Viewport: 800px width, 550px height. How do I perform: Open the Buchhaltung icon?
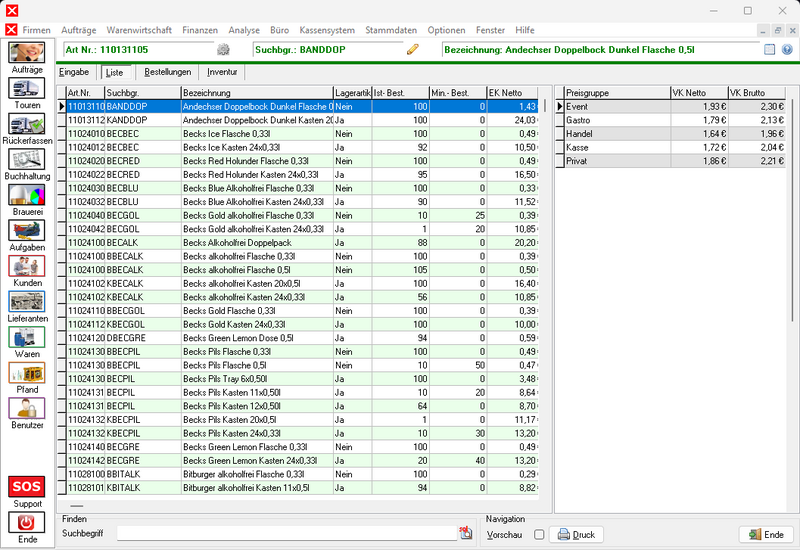(27, 159)
